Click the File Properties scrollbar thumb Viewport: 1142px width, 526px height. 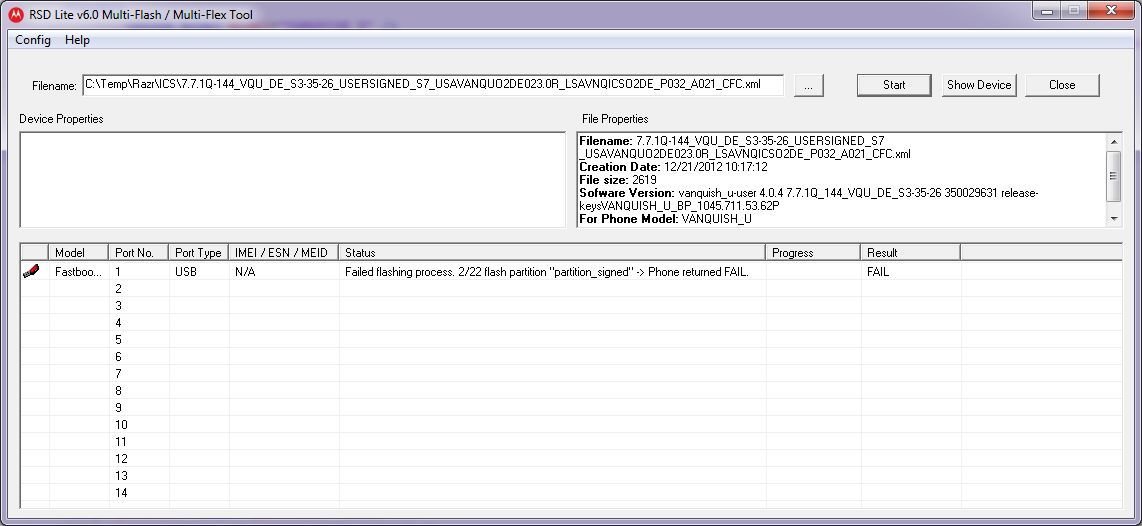pyautogui.click(x=1113, y=176)
